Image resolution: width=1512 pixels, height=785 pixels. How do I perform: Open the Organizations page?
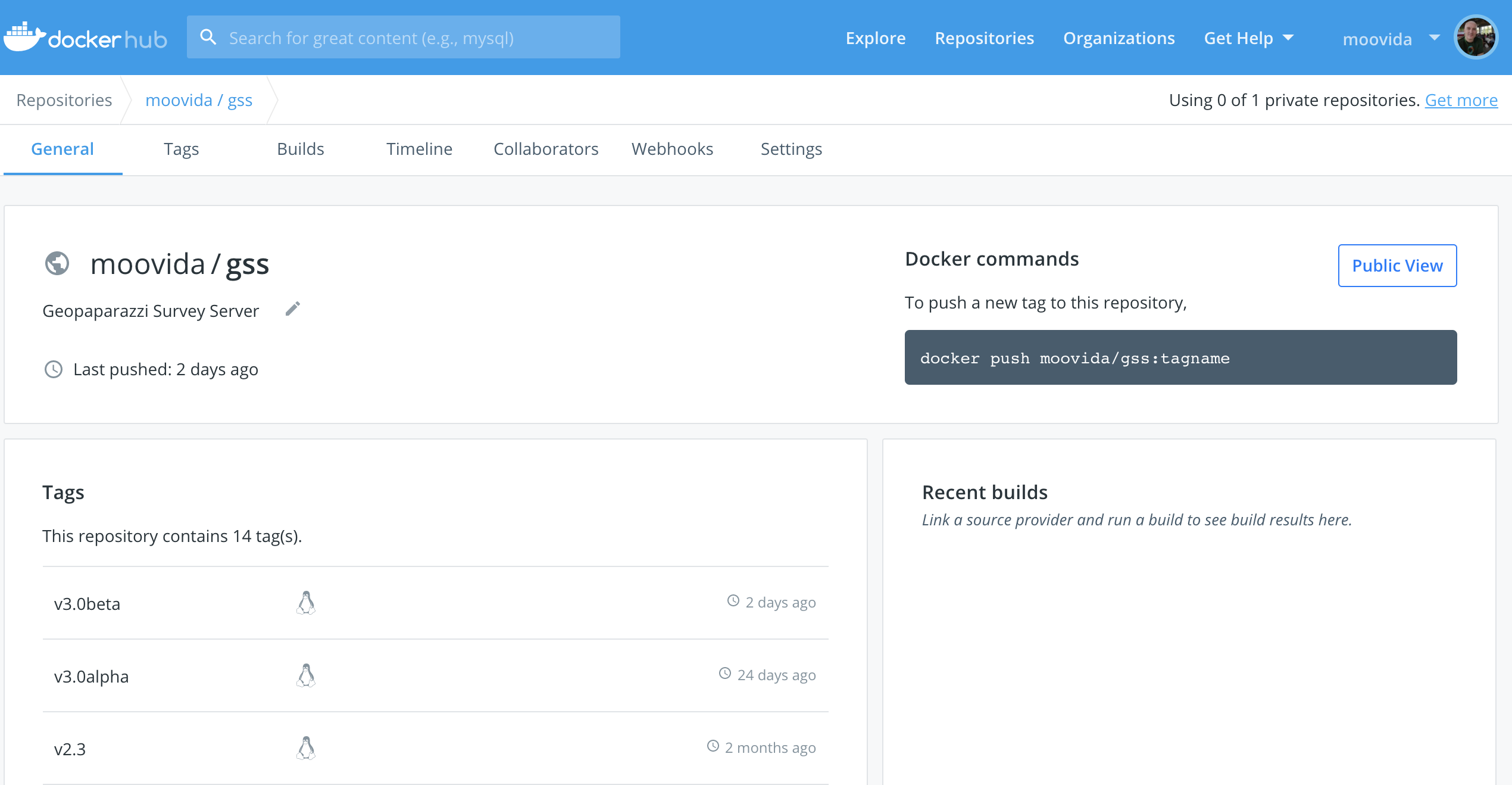tap(1119, 38)
